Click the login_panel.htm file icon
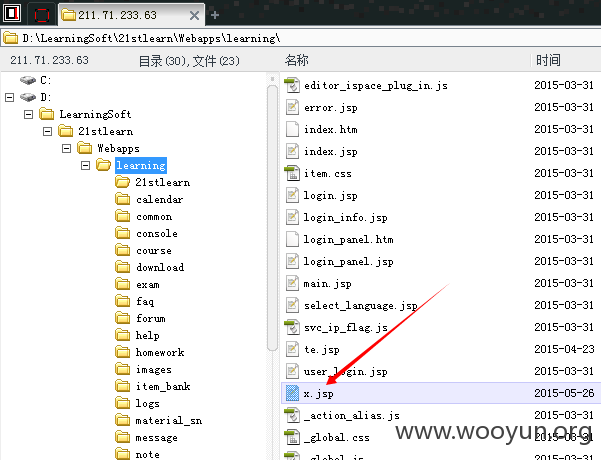601x460 pixels. point(292,239)
